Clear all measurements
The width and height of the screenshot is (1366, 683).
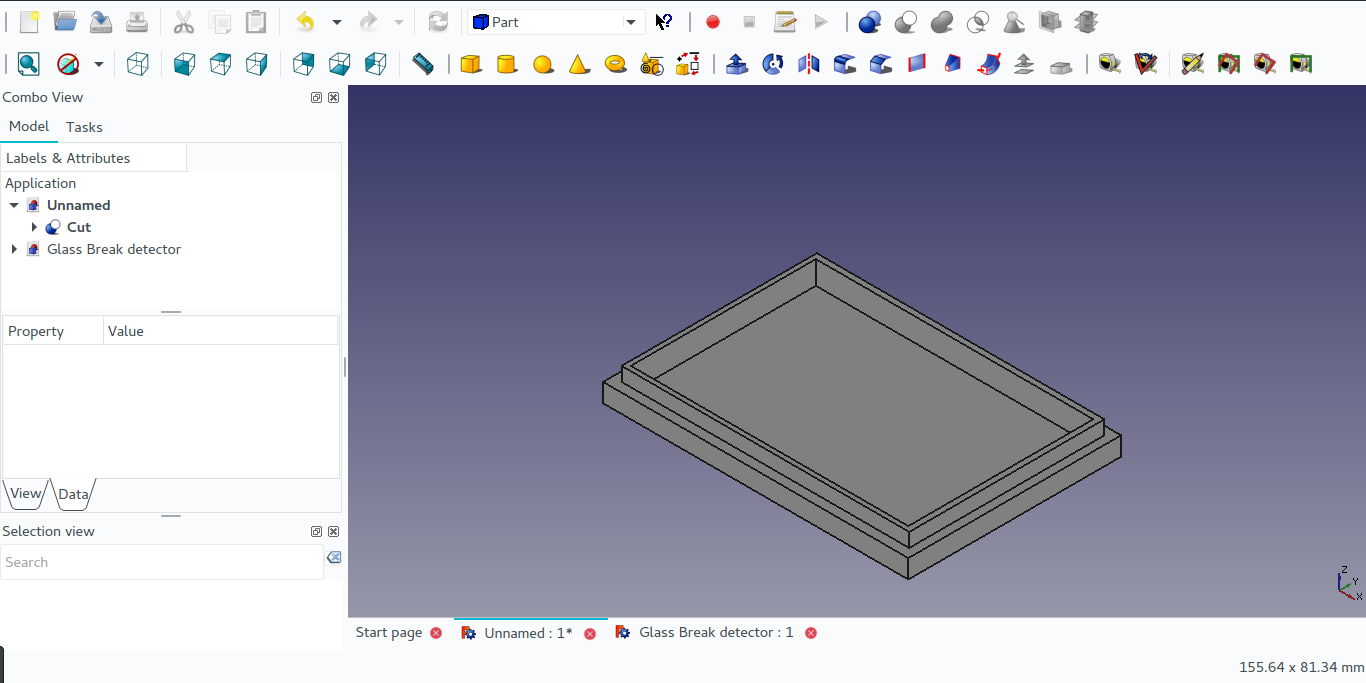point(1193,64)
